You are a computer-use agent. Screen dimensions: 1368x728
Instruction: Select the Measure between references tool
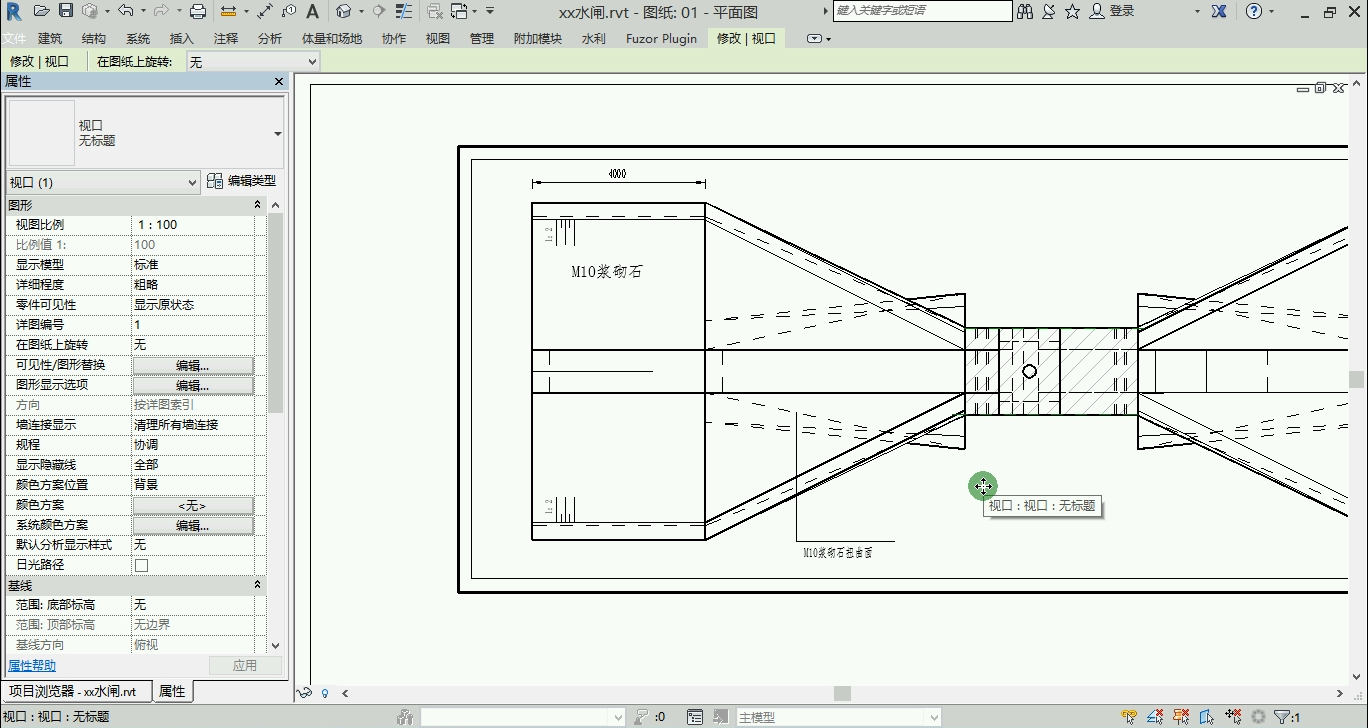click(228, 11)
